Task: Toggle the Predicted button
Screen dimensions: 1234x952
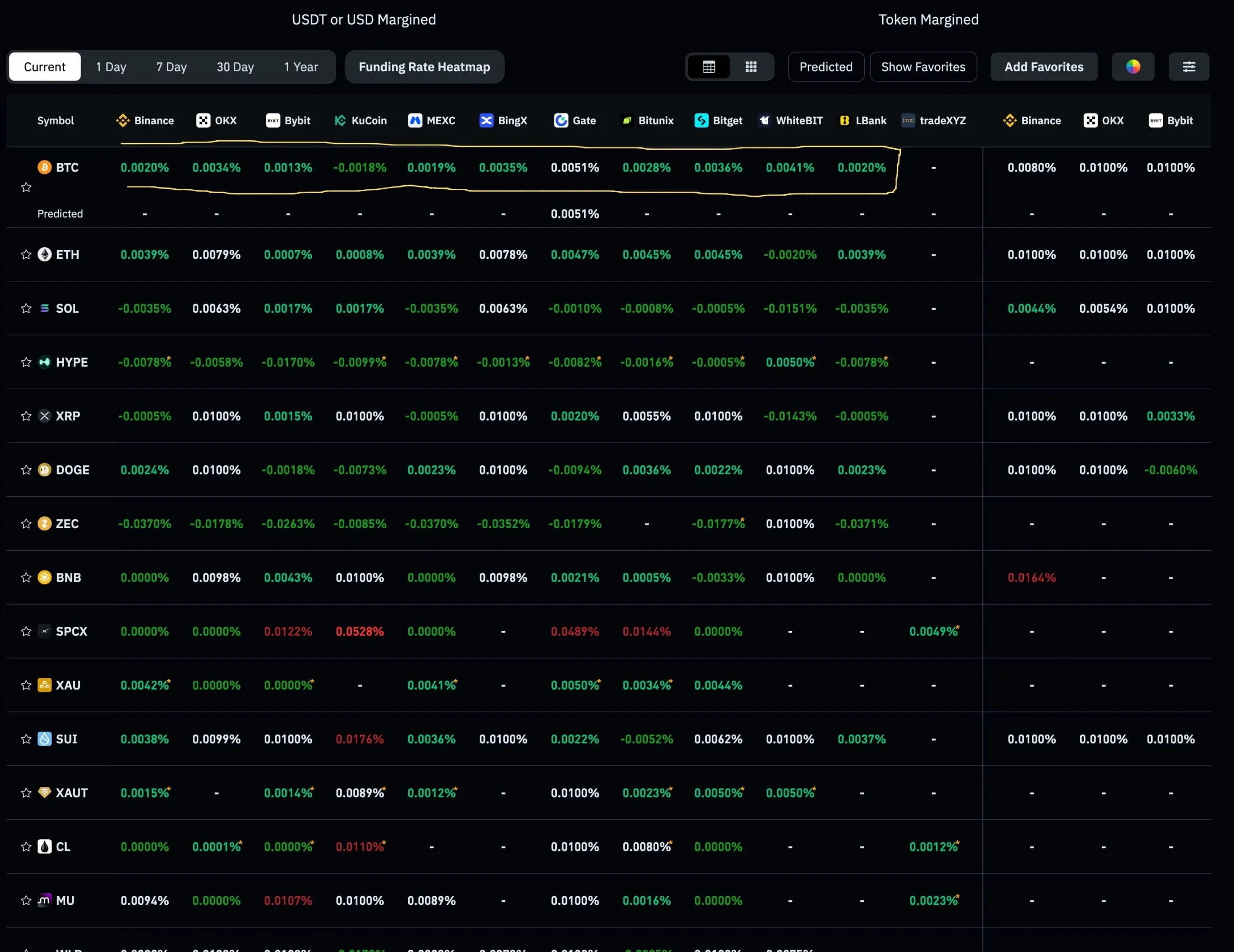Action: [826, 66]
